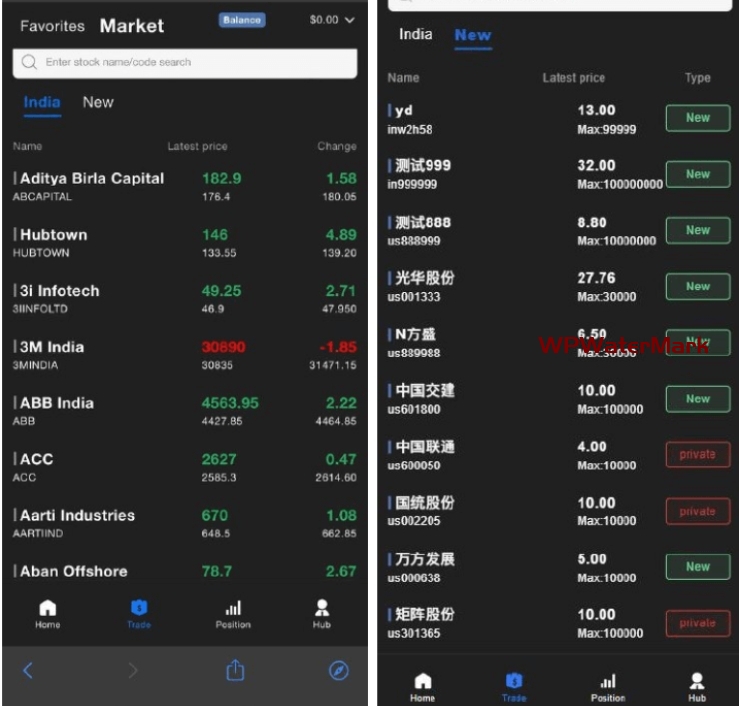The image size is (739, 706).
Task: Select New tab on right screen
Action: [x=473, y=35]
